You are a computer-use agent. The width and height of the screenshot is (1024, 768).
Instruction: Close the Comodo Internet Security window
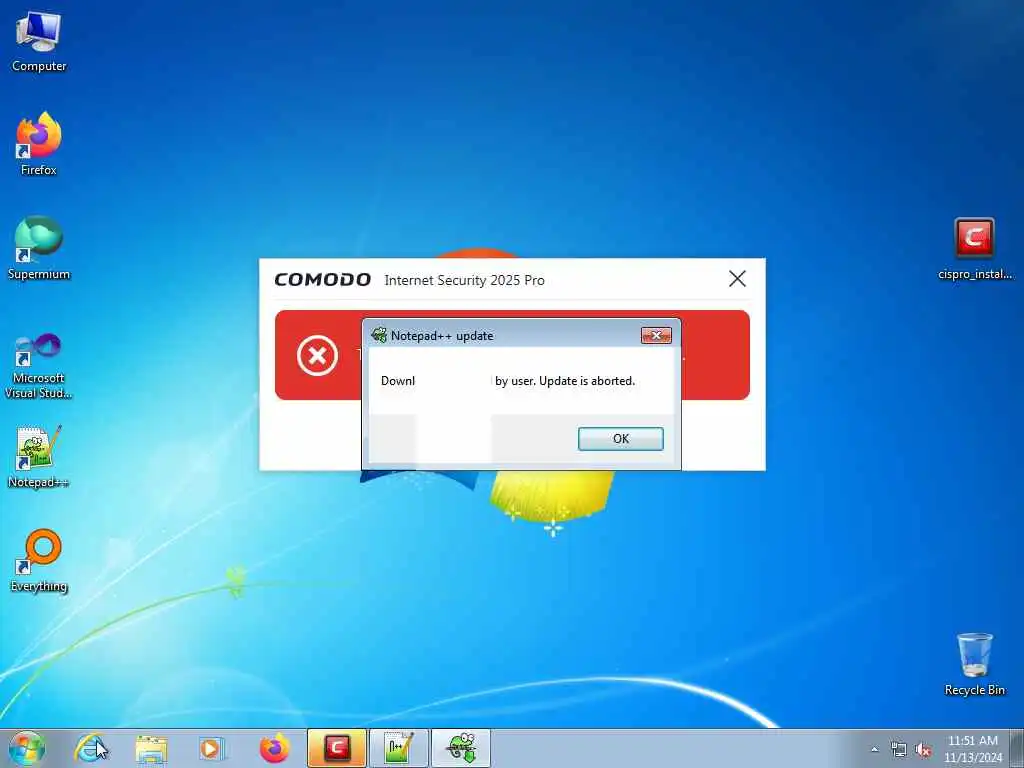click(x=737, y=279)
